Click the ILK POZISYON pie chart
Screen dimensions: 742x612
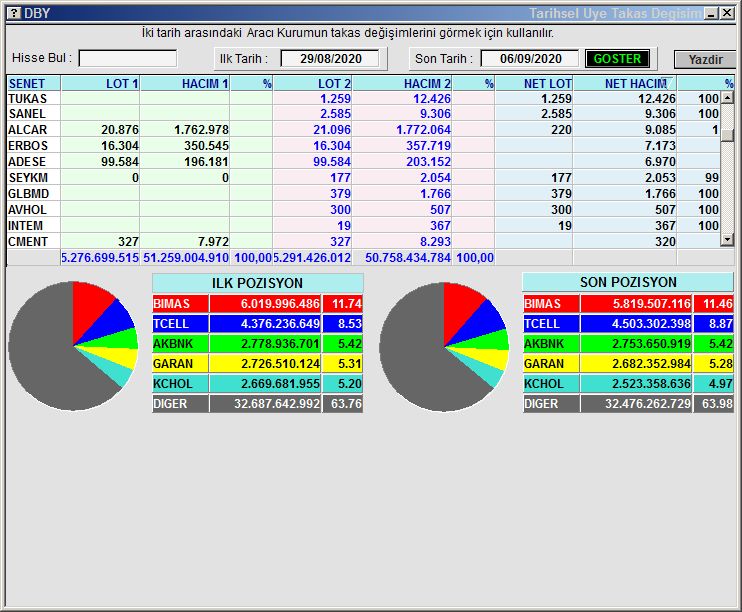(73, 346)
